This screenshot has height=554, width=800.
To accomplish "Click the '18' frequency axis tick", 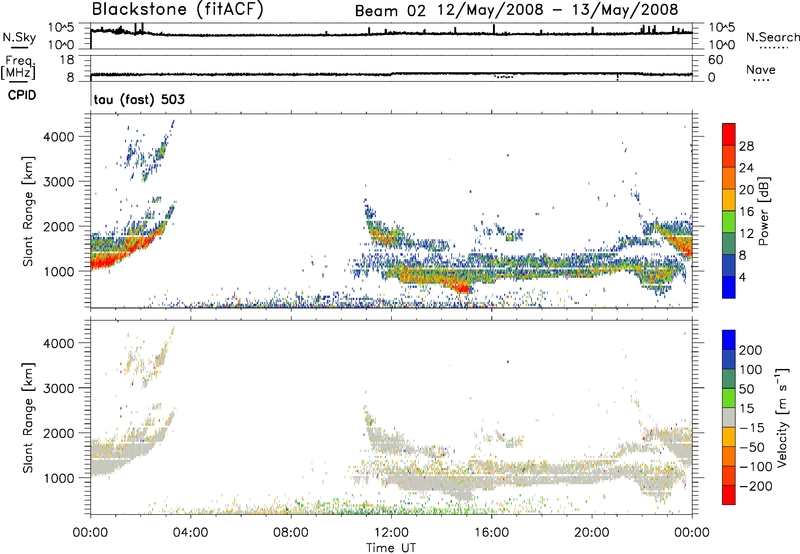I will pos(67,60).
